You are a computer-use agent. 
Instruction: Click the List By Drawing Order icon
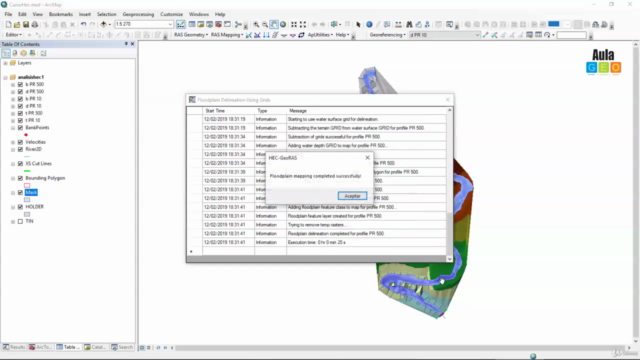click(6, 53)
